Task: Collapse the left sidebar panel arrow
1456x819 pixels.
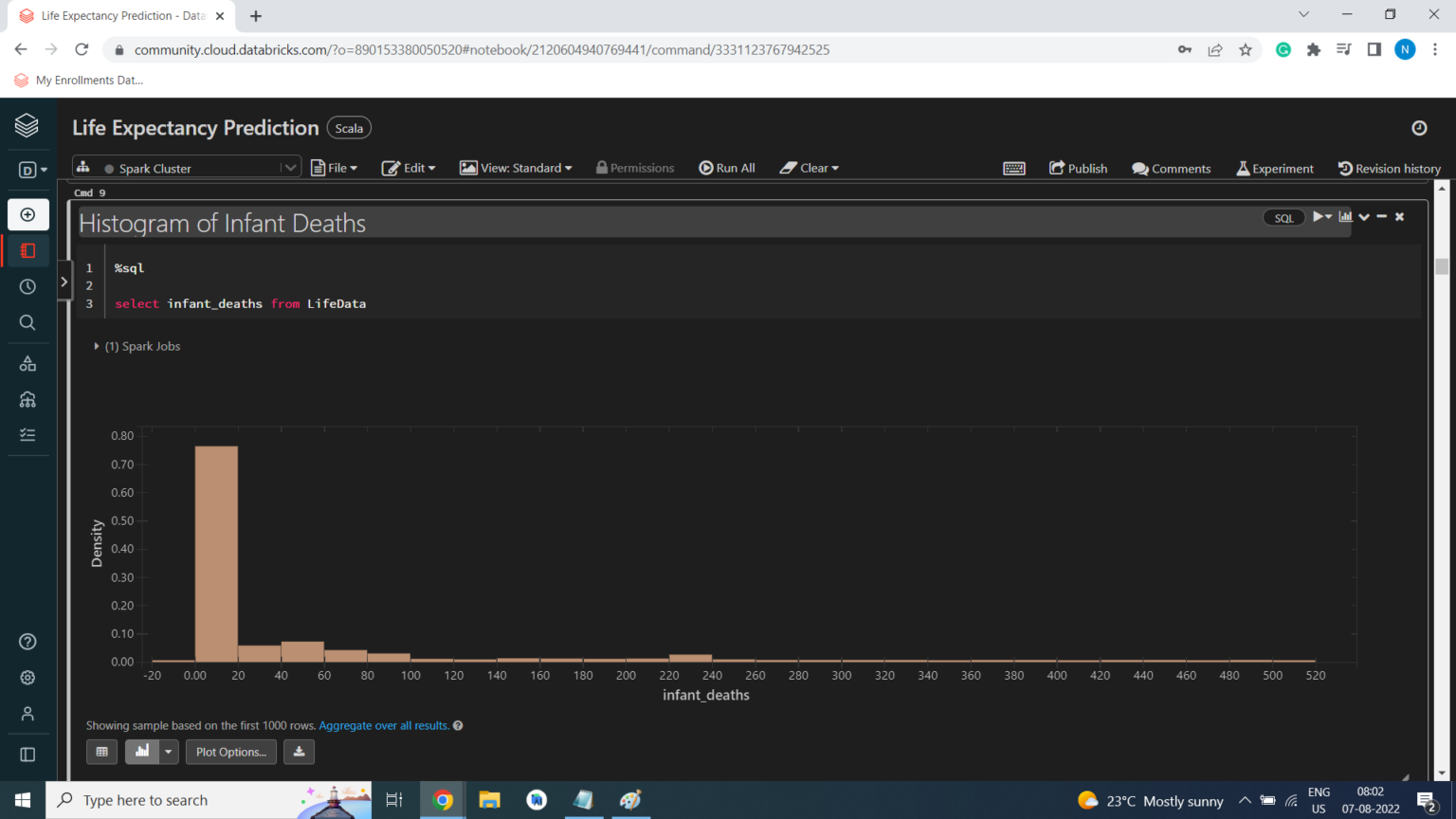Action: (x=64, y=282)
